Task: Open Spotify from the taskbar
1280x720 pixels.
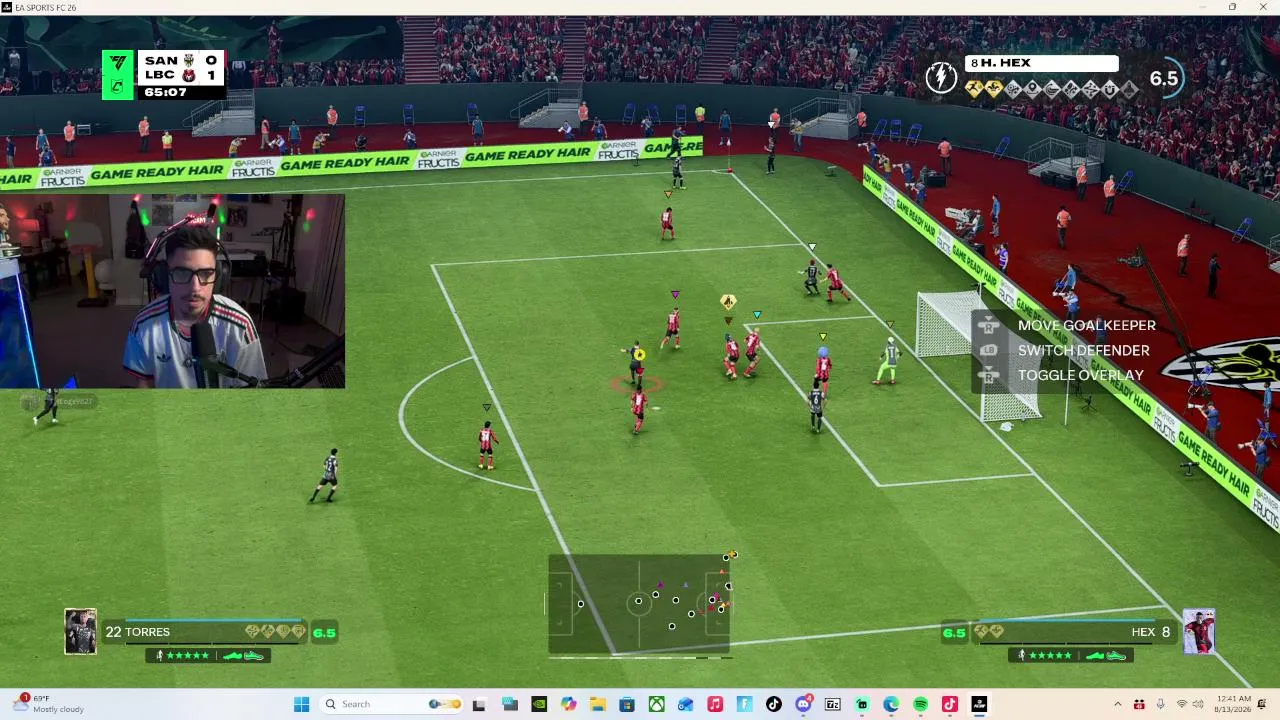Action: 920,704
